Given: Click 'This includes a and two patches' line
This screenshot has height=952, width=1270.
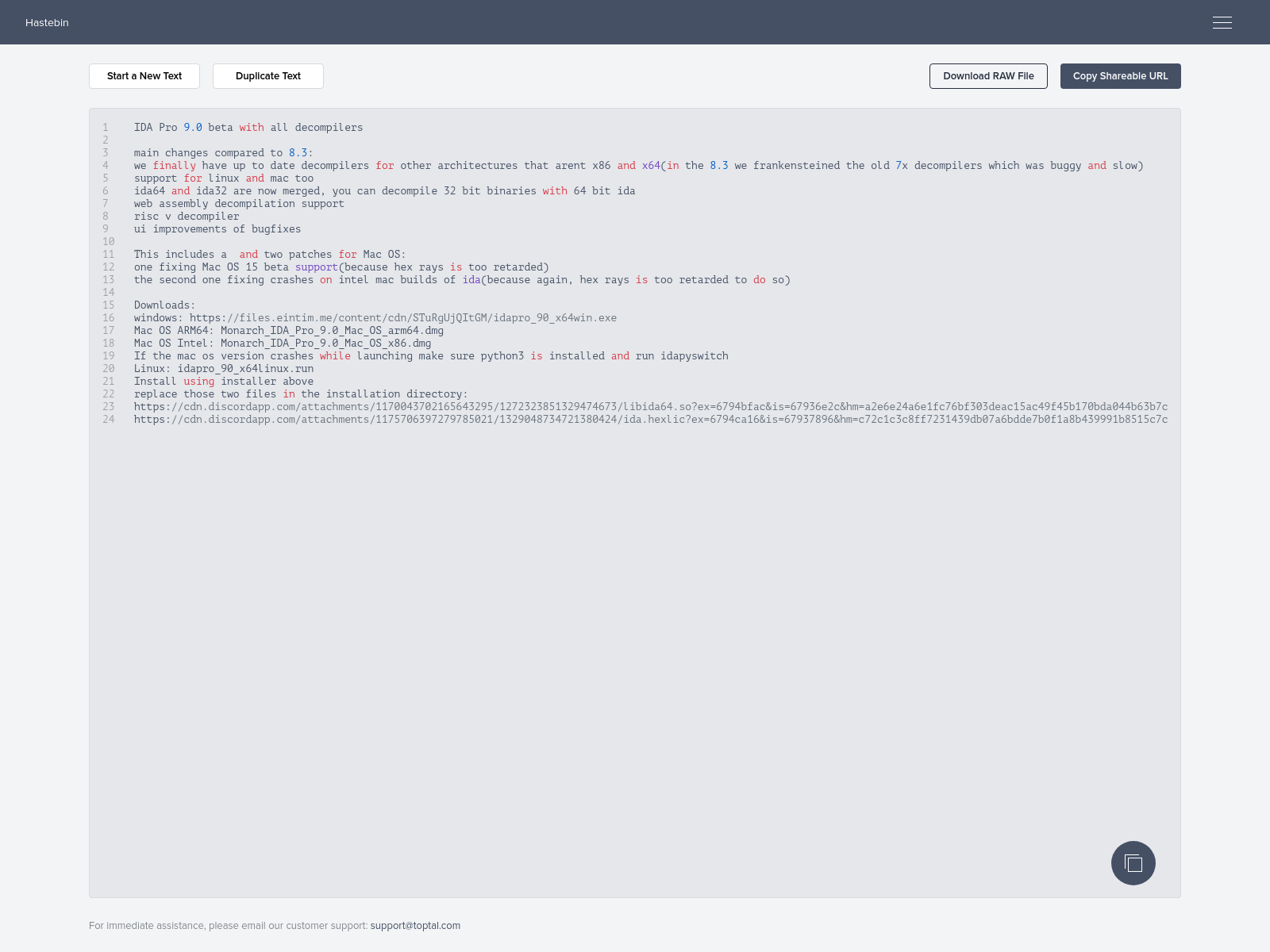Looking at the screenshot, I should (x=270, y=255).
